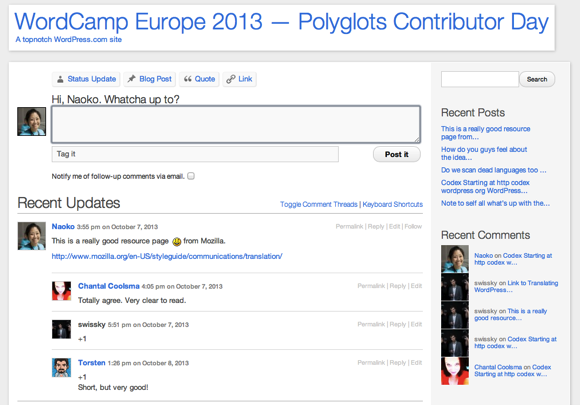Open Naoko's author name on the post
The height and width of the screenshot is (405, 580).
point(63,226)
